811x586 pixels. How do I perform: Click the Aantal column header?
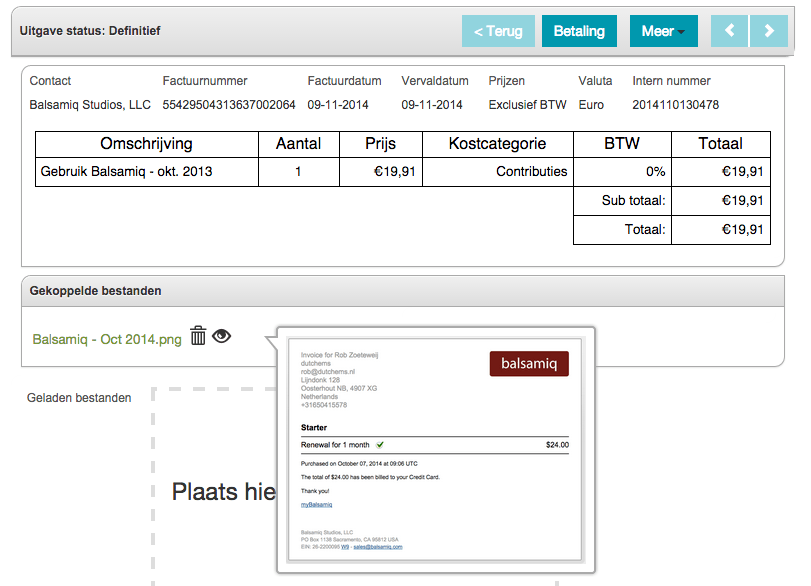point(298,144)
